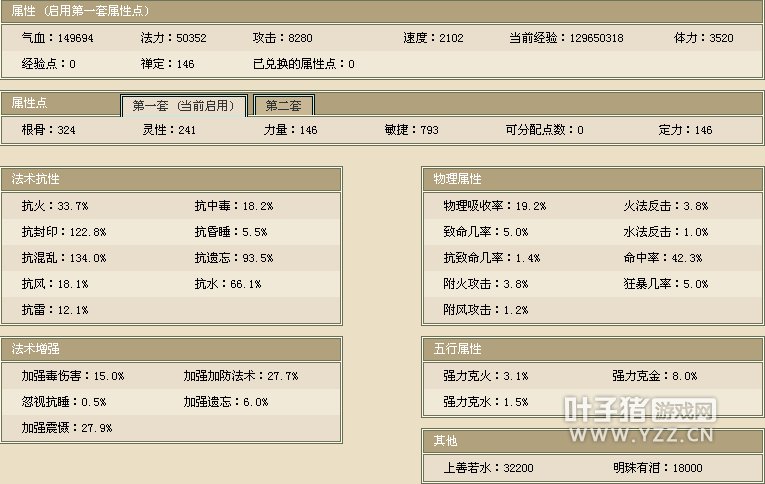Click the 属性点 section label
The image size is (765, 484).
point(30,103)
